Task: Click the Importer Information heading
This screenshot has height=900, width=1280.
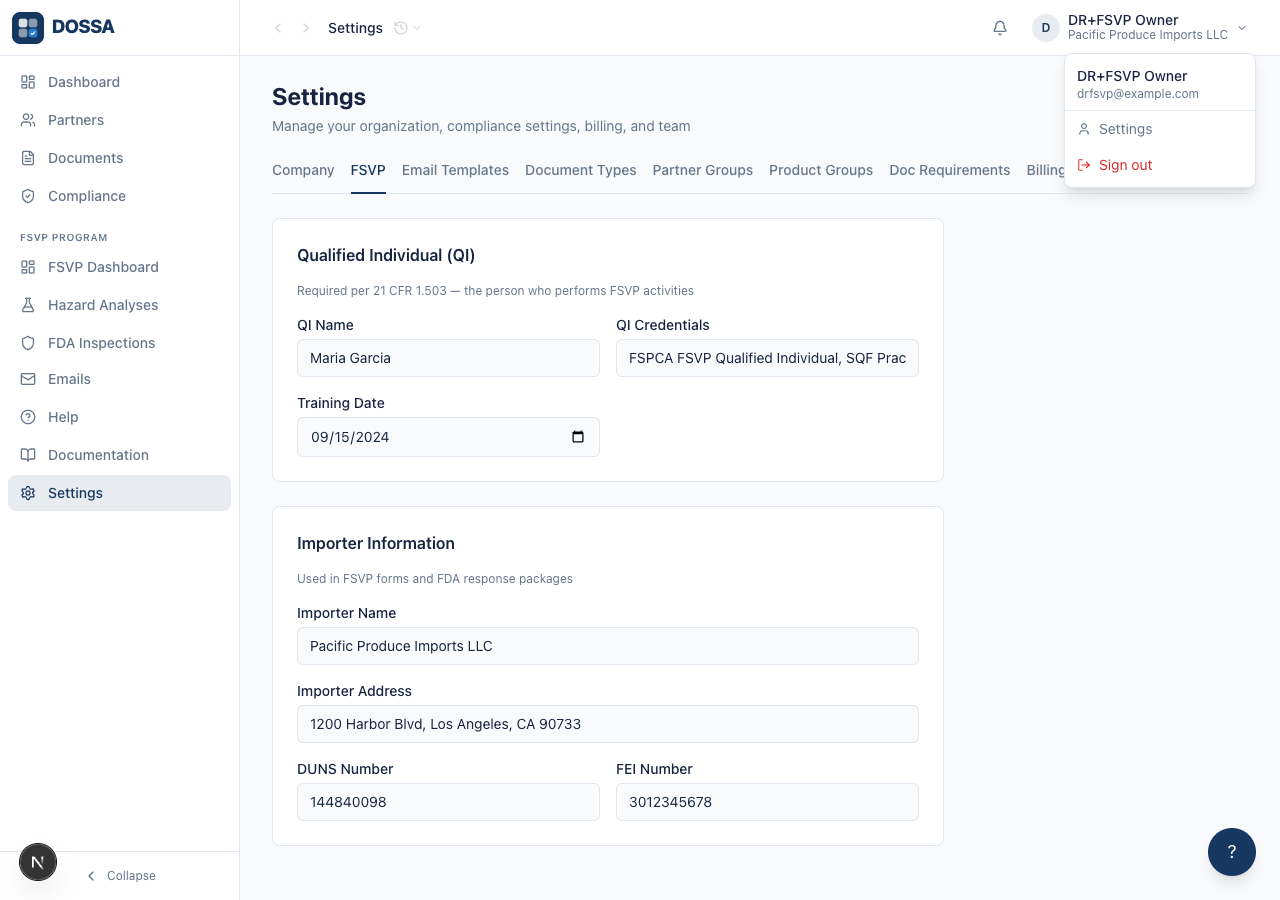Action: [x=376, y=544]
